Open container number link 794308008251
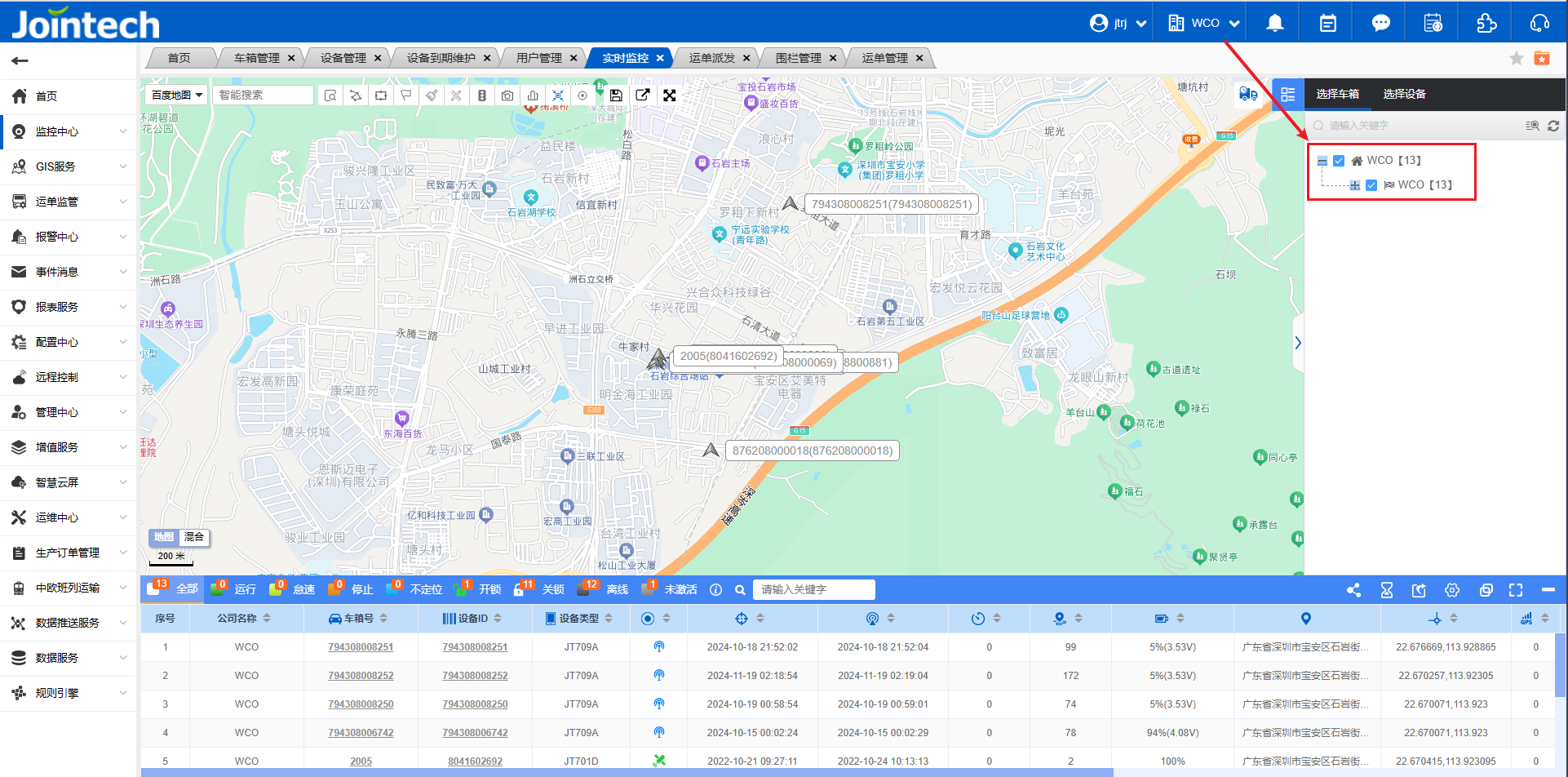 click(361, 647)
